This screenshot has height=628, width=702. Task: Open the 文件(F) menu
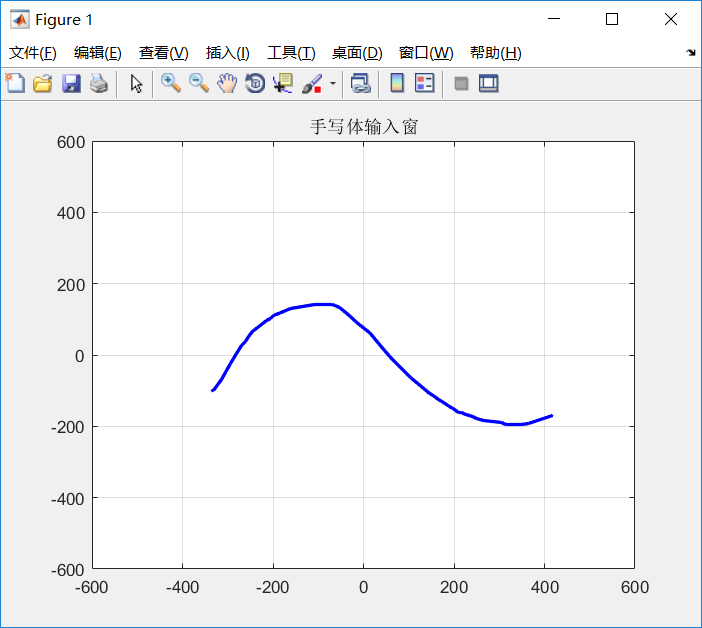click(x=33, y=53)
